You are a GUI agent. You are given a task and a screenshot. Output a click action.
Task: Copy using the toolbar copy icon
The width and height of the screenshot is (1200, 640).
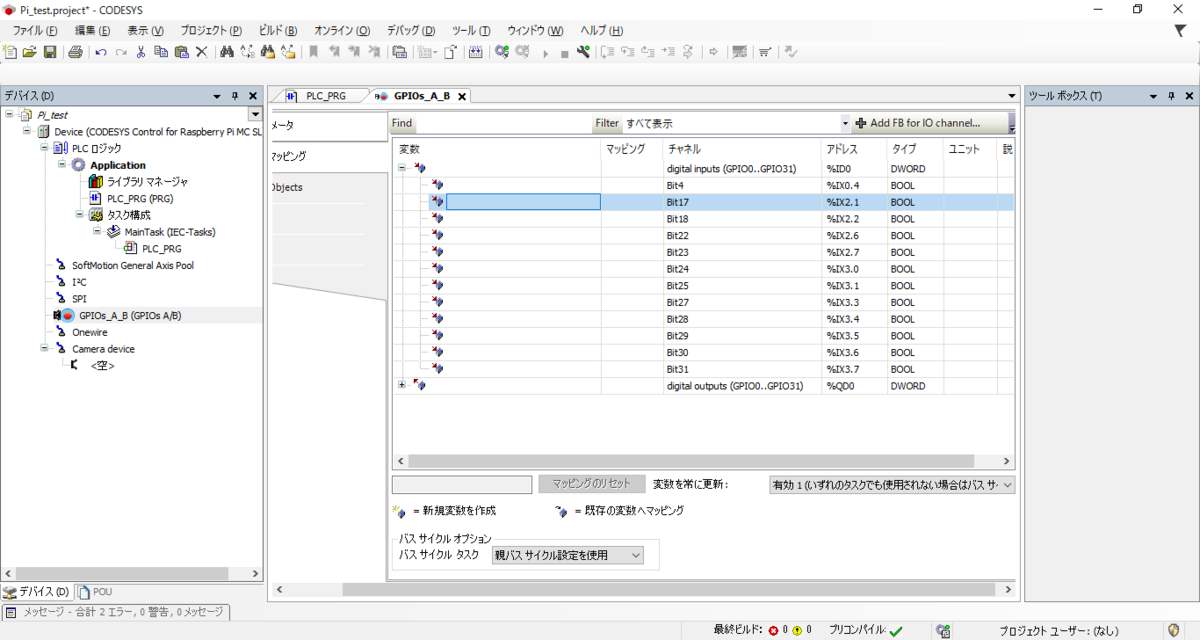pos(161,52)
